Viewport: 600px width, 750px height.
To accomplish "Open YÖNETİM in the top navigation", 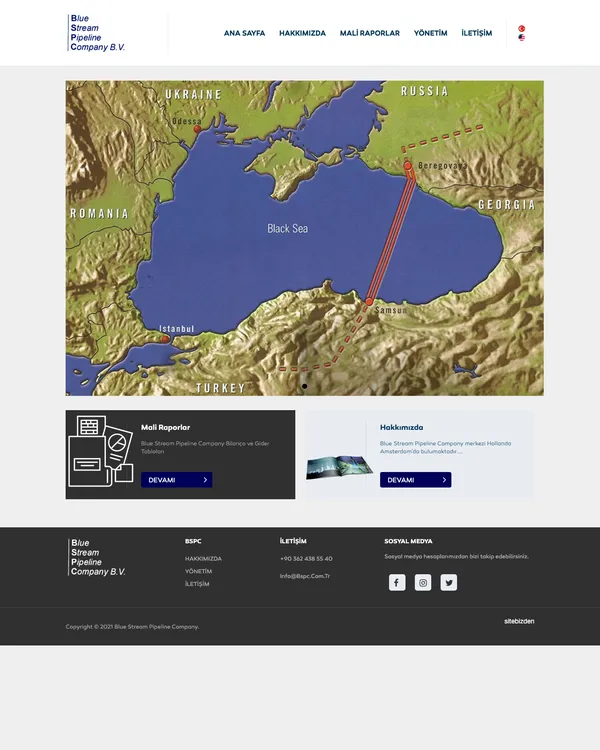I will pos(431,33).
